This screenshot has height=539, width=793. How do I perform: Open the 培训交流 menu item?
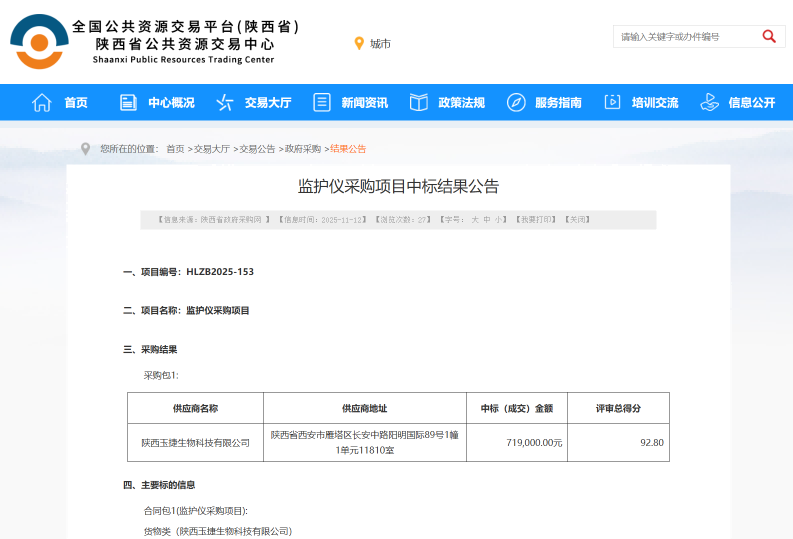655,103
